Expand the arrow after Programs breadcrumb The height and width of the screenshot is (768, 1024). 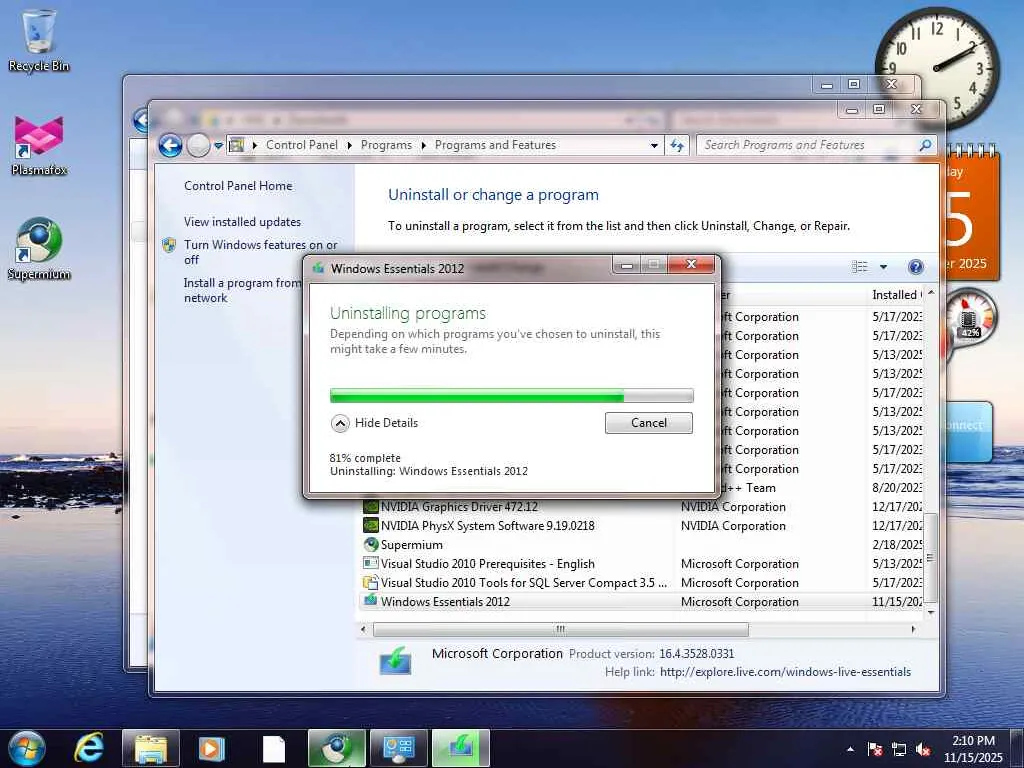click(x=424, y=146)
